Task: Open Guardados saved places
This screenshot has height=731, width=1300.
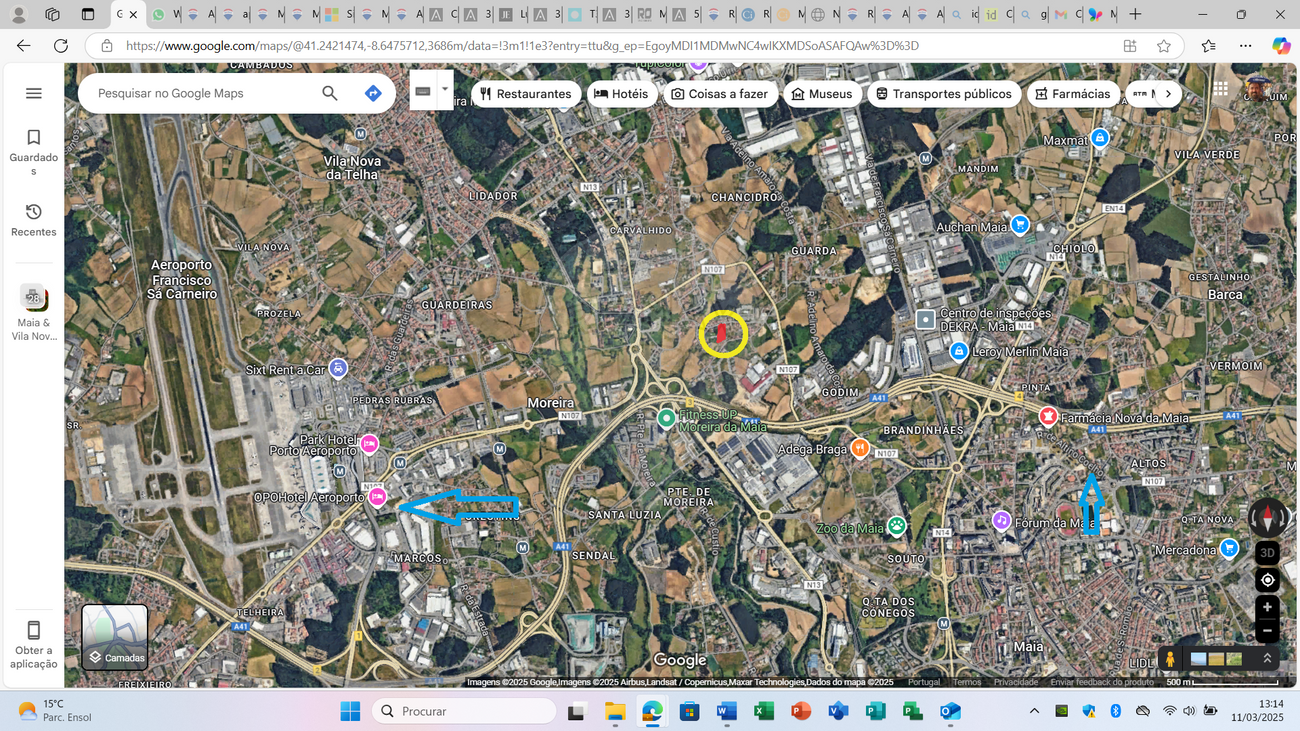Action: click(x=34, y=153)
